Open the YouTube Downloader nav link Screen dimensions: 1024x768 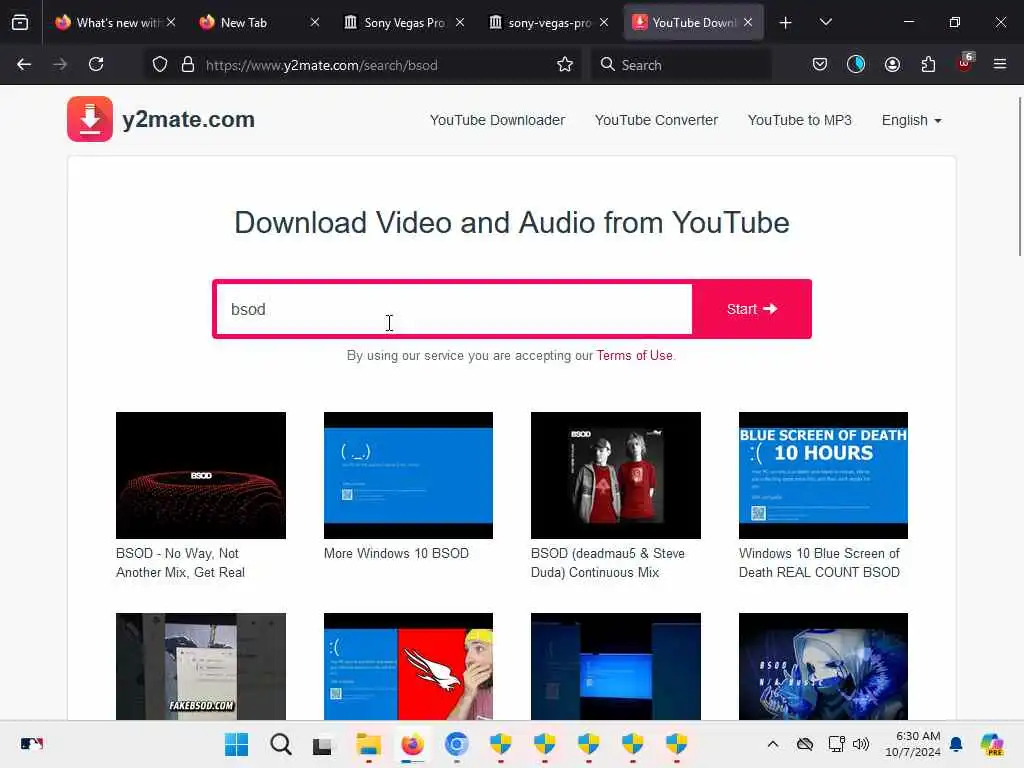click(498, 120)
